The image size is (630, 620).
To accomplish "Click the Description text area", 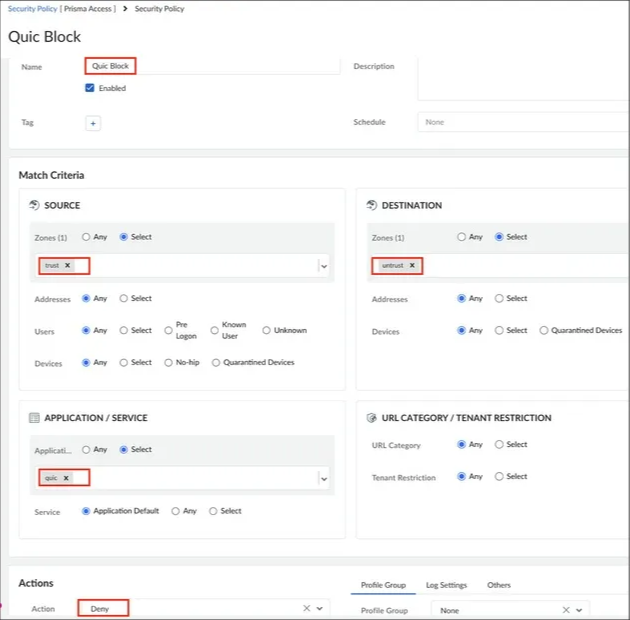I will (x=520, y=78).
